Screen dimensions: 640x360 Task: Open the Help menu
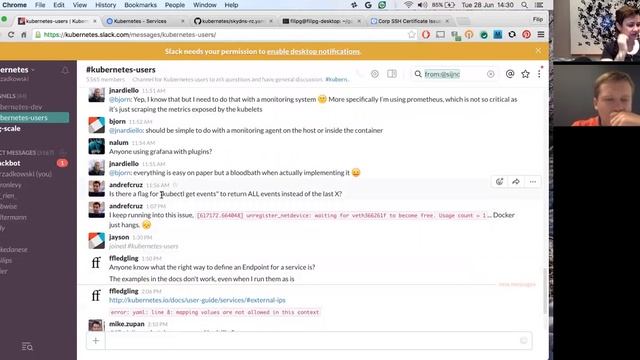click(231, 5)
